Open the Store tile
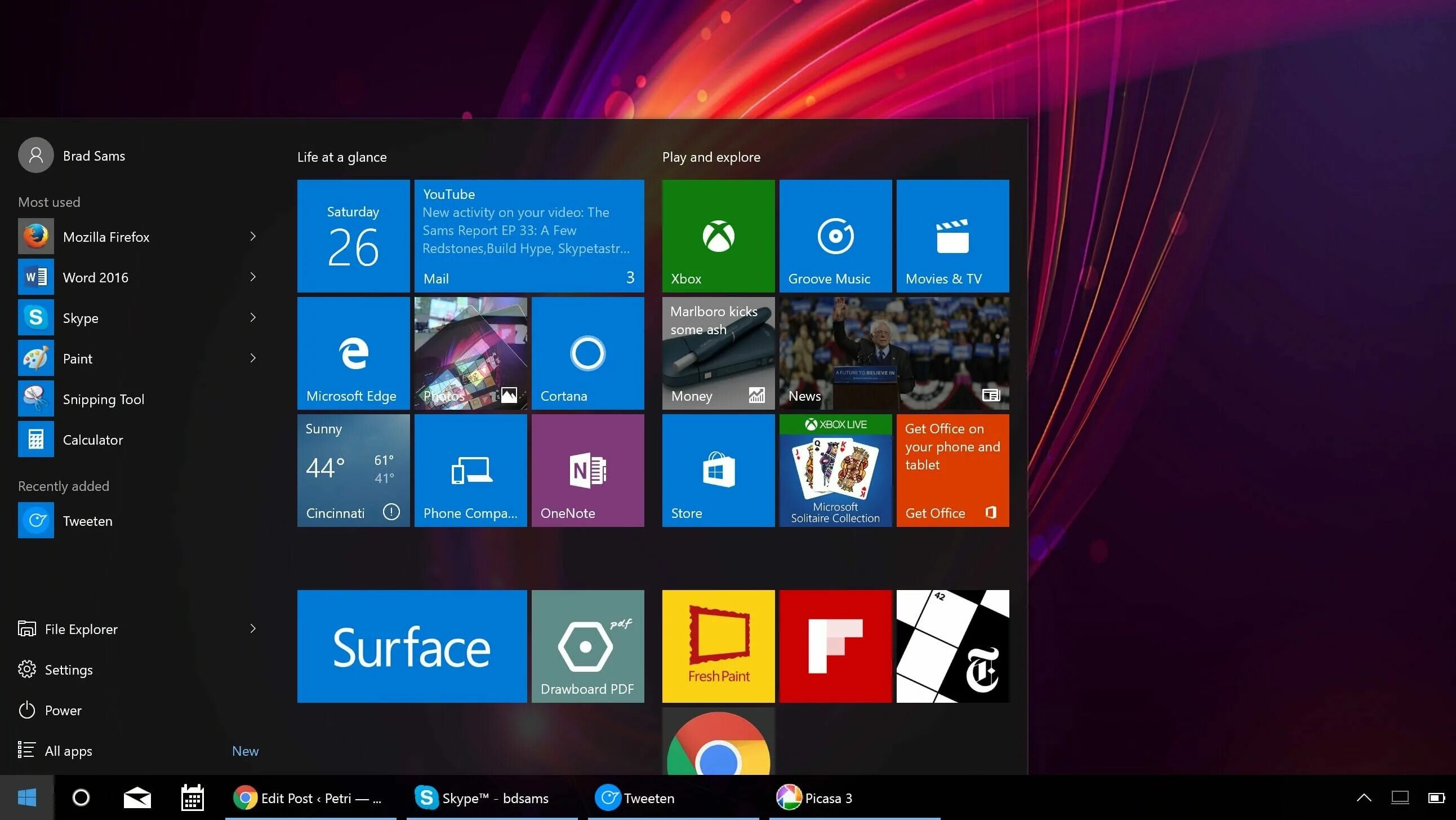 point(718,470)
